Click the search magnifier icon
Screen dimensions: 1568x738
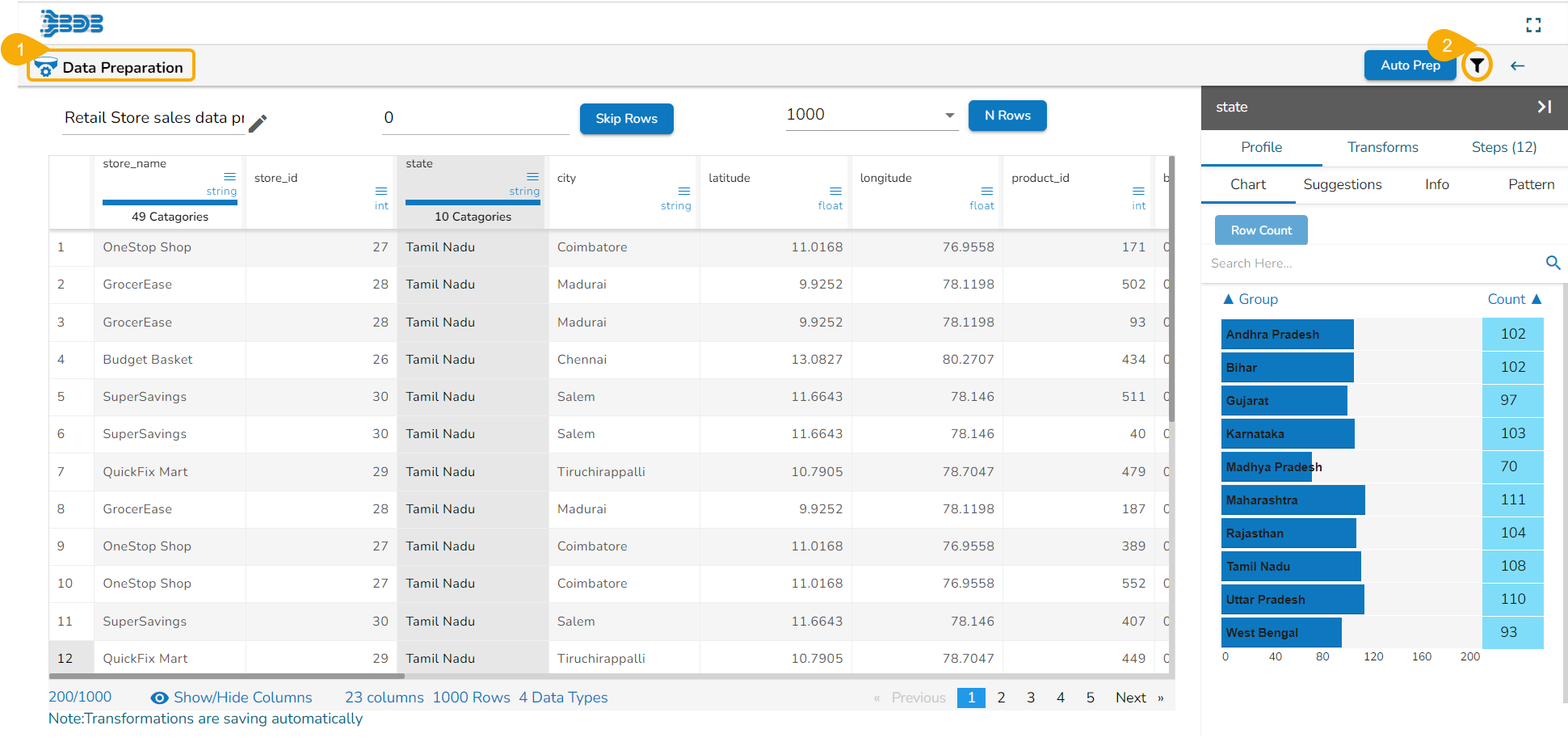[x=1553, y=263]
